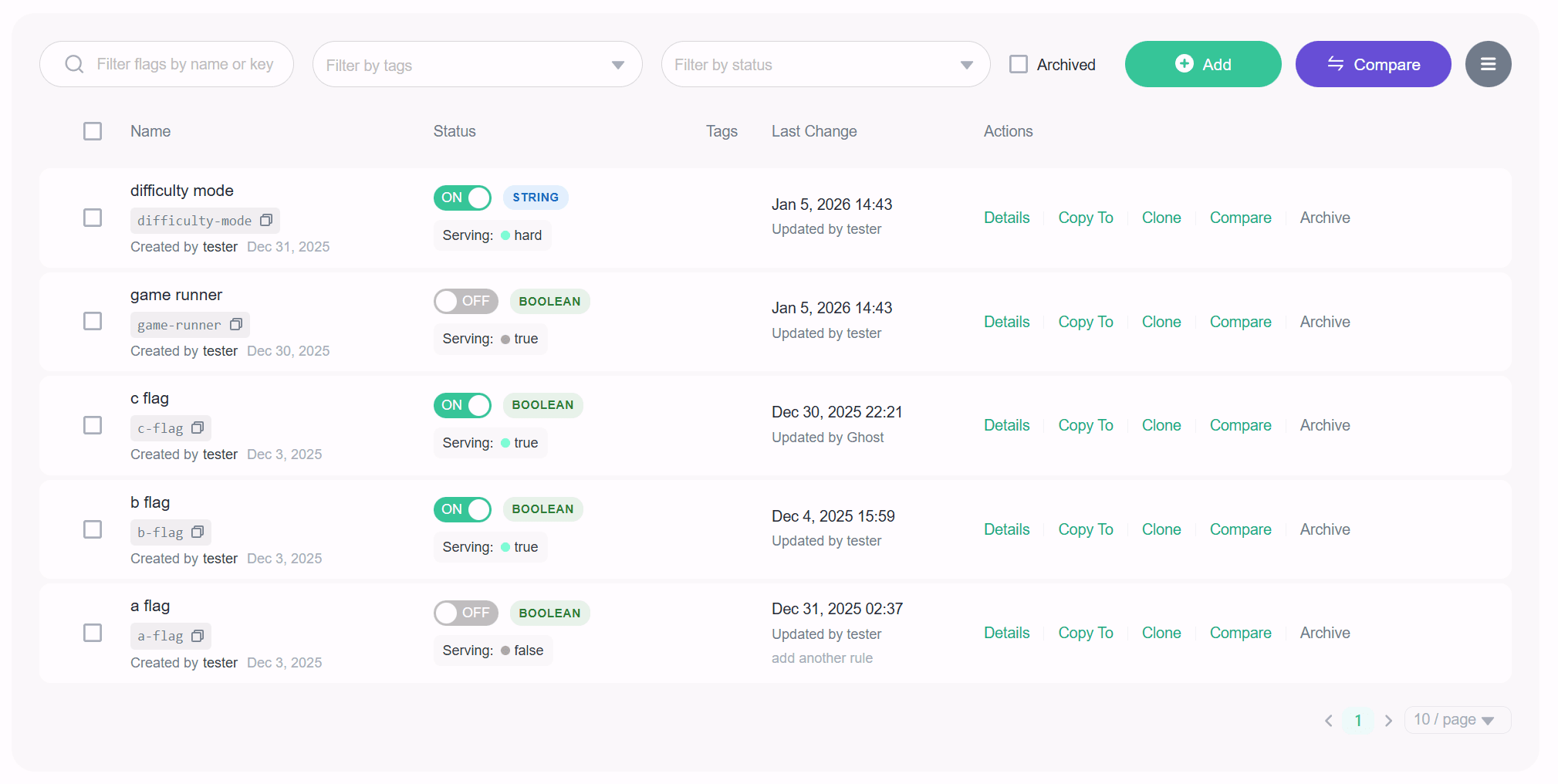Click the green Add button
This screenshot has width=1558, height=784.
[x=1202, y=64]
